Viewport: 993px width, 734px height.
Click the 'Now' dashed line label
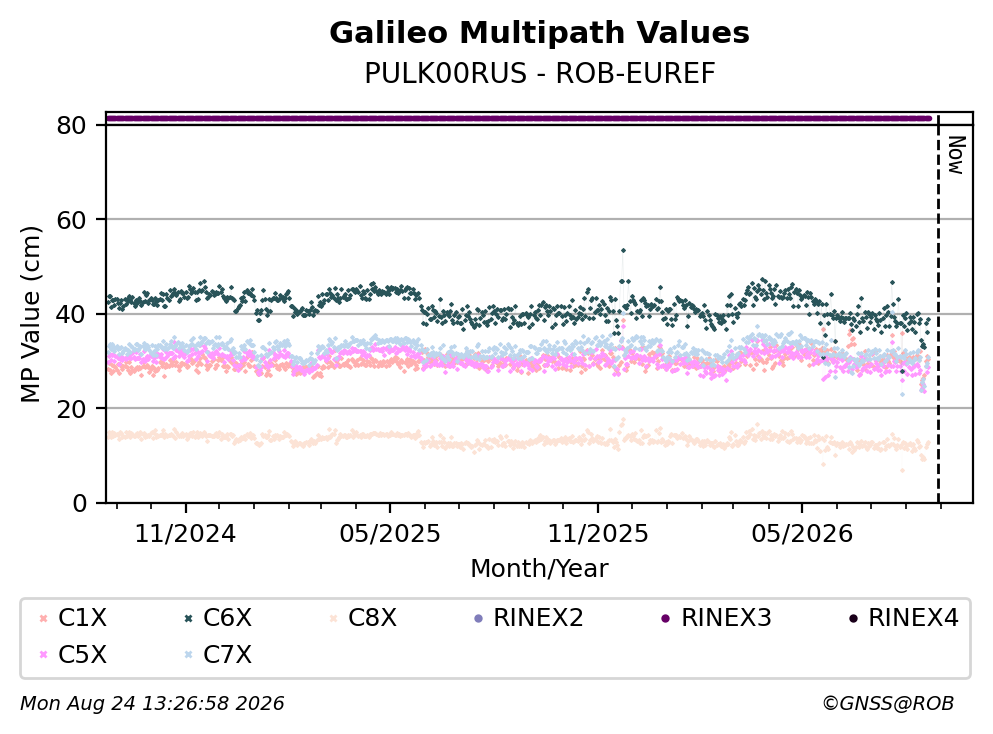[x=956, y=155]
